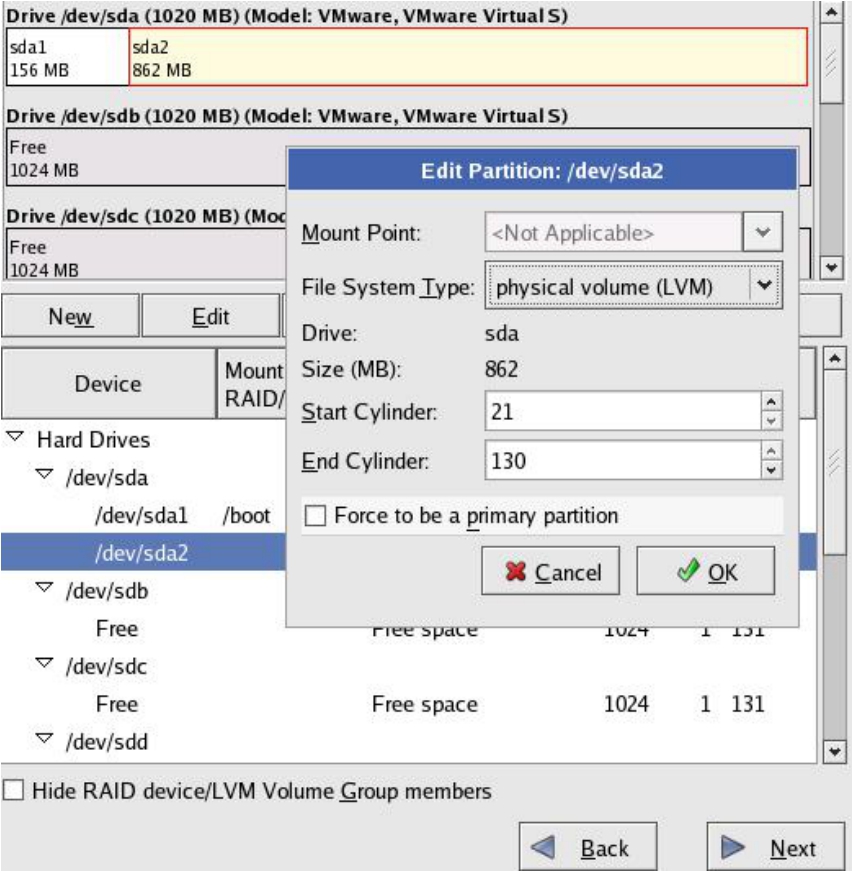Click the End Cylinder input field
This screenshot has height=872, width=852.
[x=622, y=461]
